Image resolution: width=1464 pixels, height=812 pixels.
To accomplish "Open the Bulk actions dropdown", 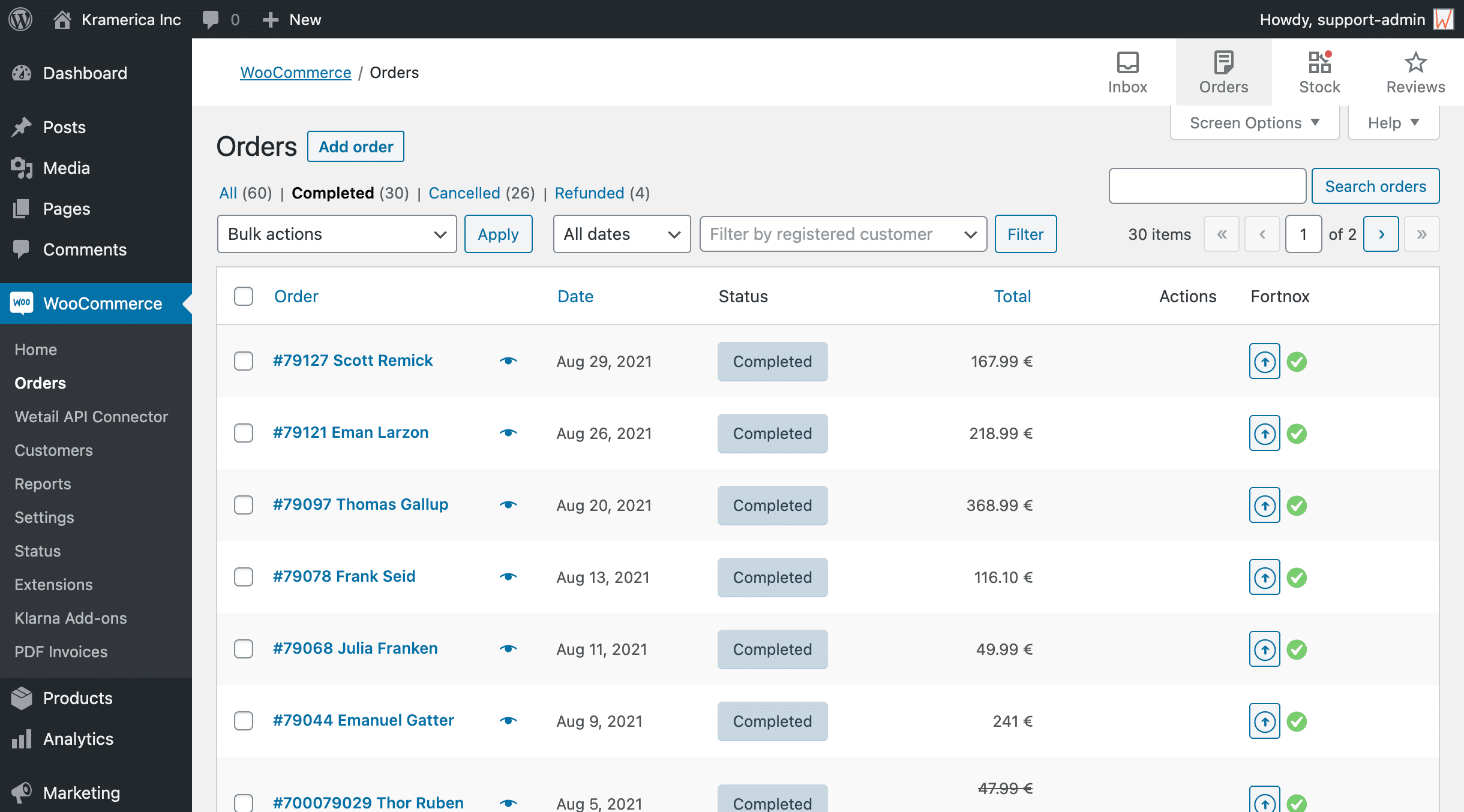I will [x=337, y=234].
